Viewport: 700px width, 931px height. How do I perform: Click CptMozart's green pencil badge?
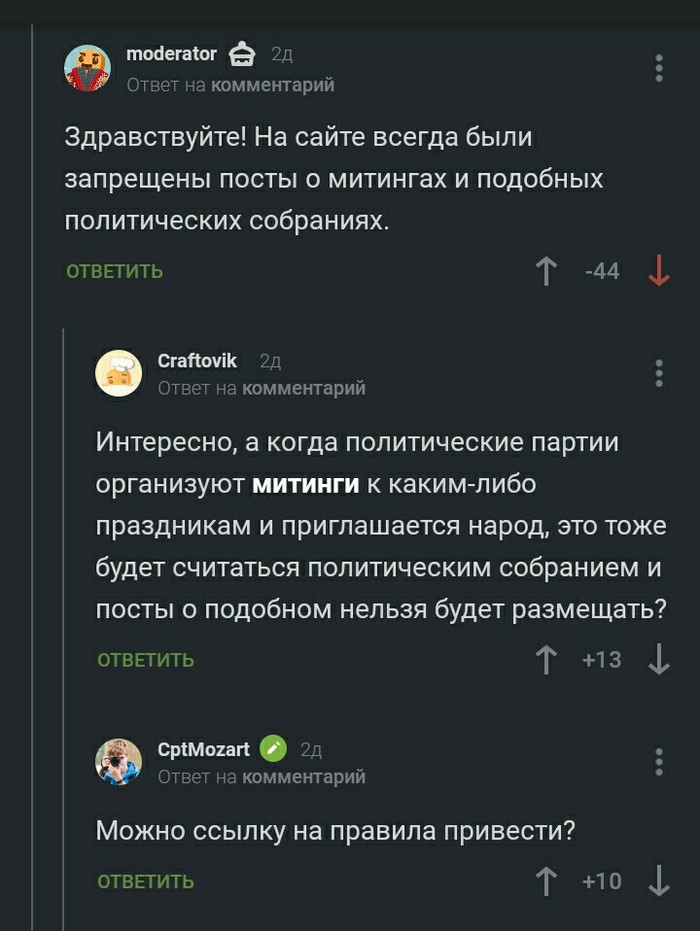(x=273, y=748)
